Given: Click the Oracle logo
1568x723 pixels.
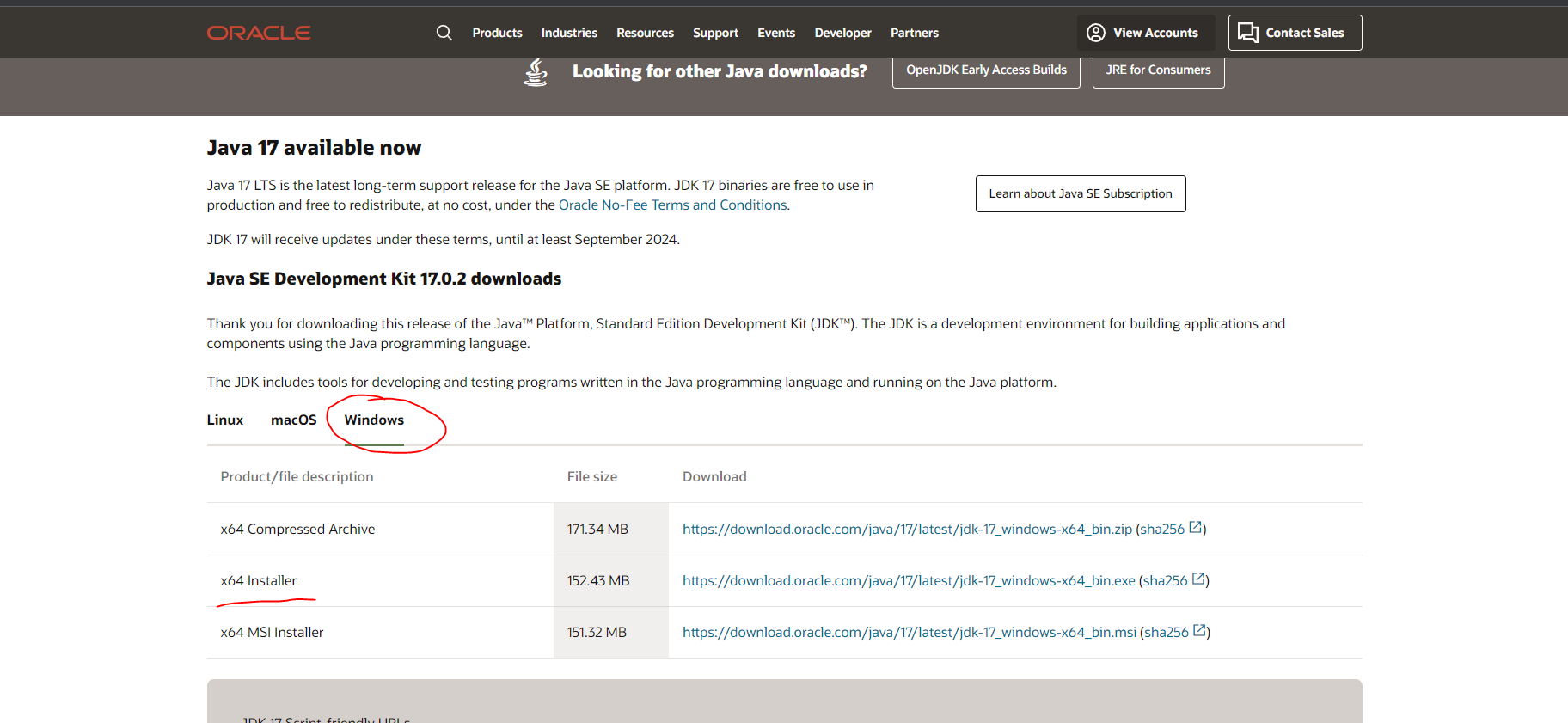Looking at the screenshot, I should [x=259, y=33].
